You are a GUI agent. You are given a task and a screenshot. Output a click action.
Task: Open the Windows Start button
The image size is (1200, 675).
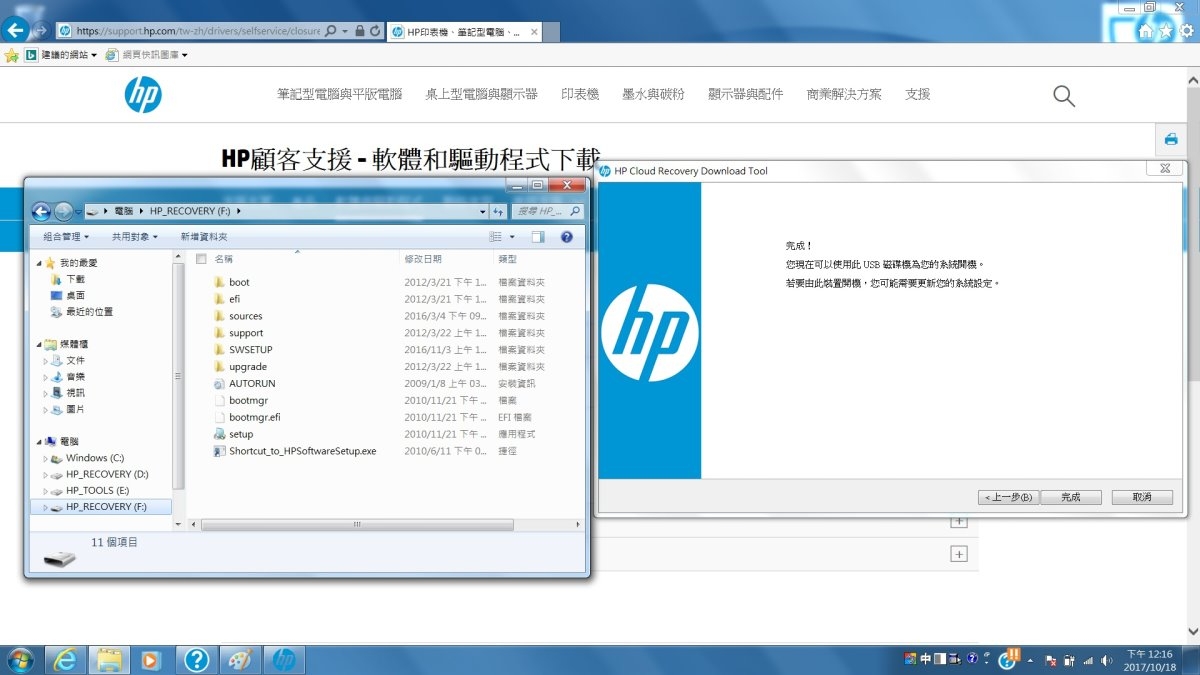(20, 660)
